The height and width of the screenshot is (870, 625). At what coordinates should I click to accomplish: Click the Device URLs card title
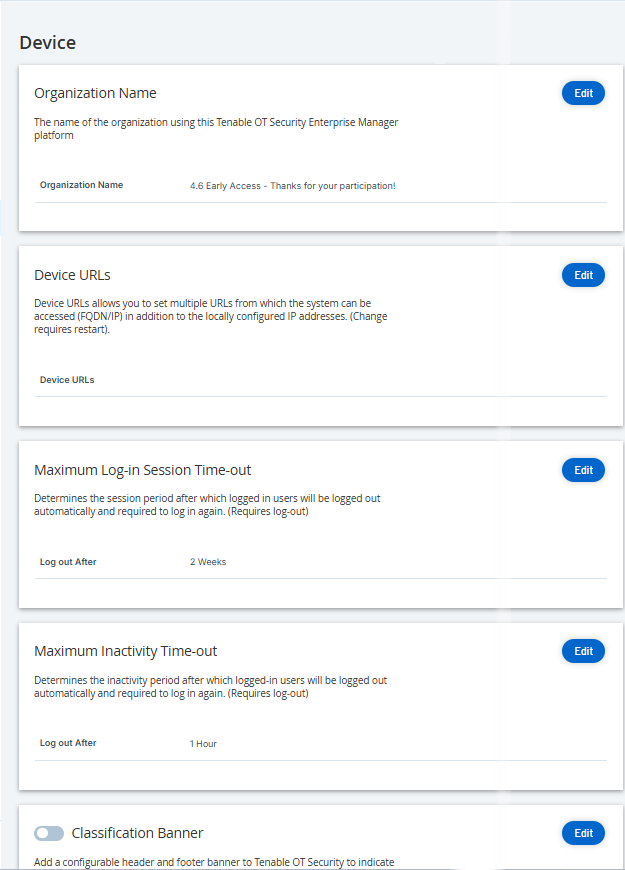tap(72, 275)
